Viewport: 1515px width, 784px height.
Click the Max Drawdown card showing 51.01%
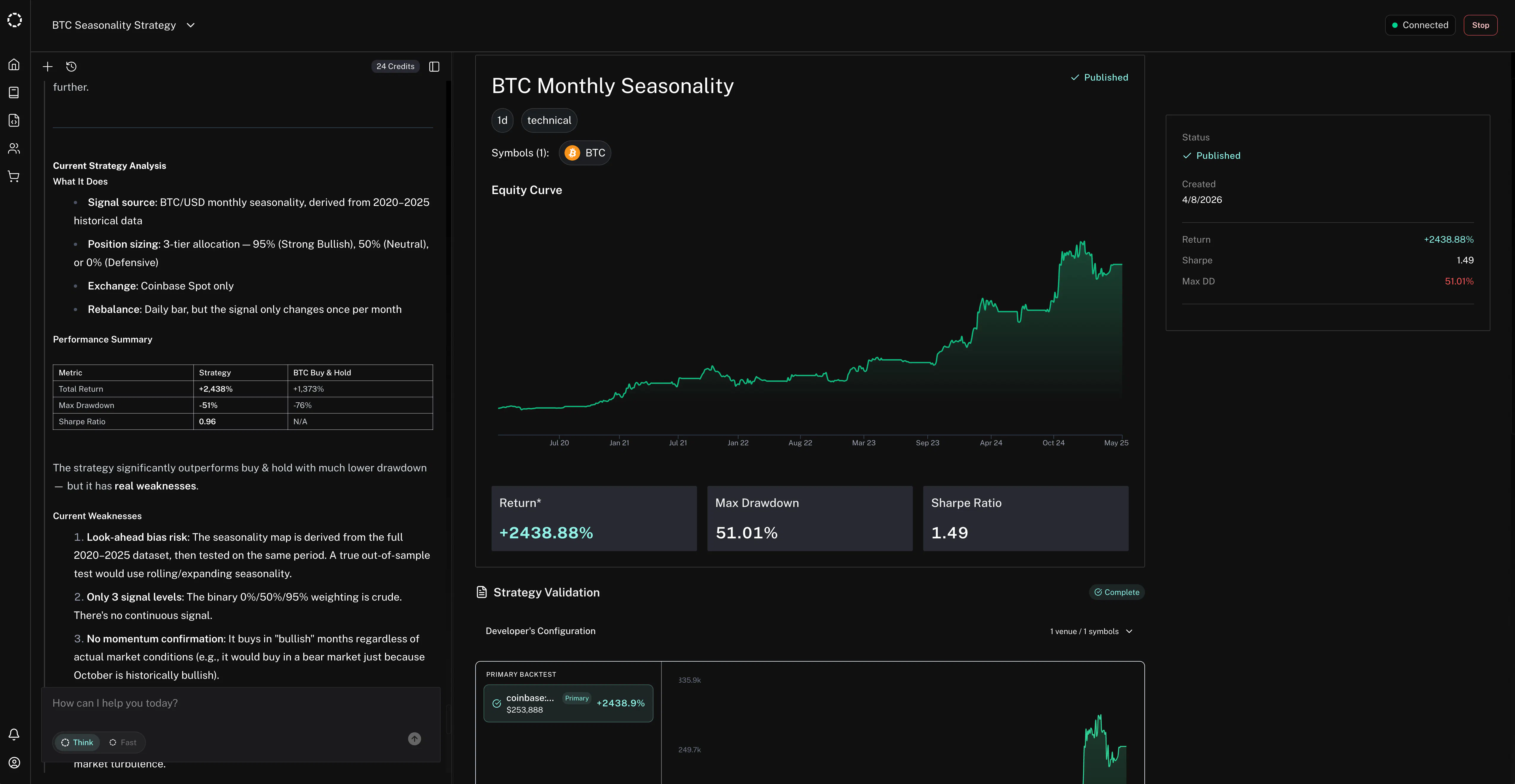click(x=810, y=518)
